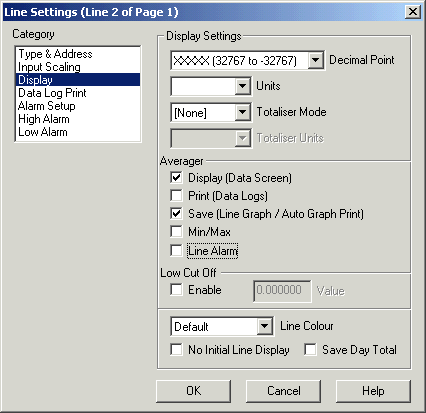Screen dimensions: 426x413
Task: Enable Print (Data Logs) averager
Action: pos(176,196)
